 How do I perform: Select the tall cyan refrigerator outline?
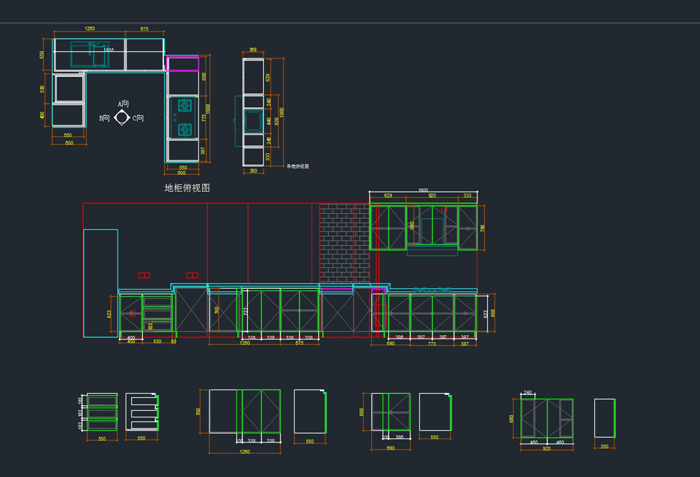[x=100, y=283]
